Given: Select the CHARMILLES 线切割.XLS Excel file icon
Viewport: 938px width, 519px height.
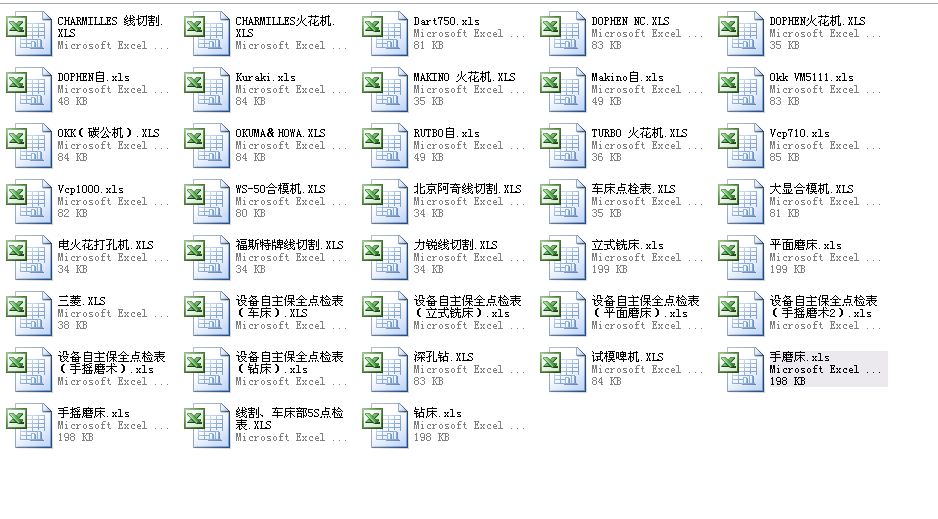Looking at the screenshot, I should 29,33.
